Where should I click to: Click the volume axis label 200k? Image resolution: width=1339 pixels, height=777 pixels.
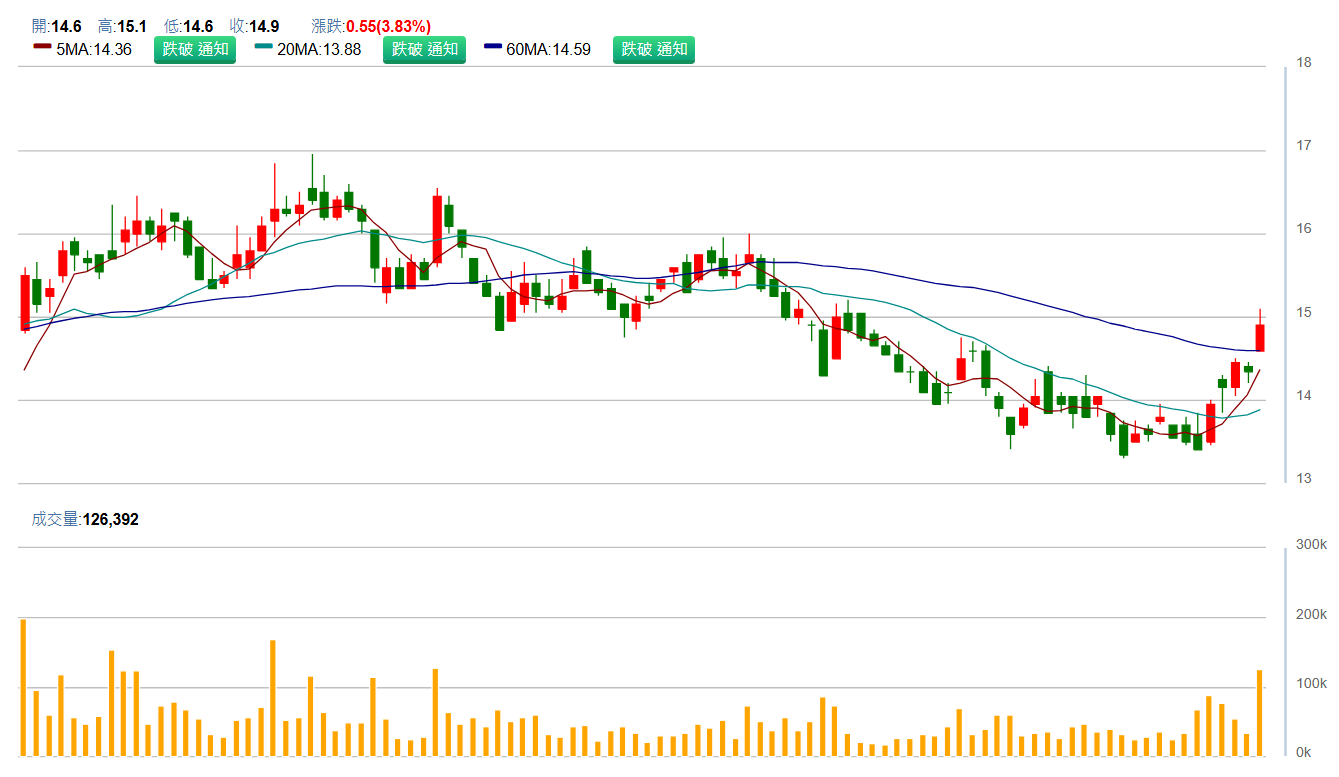tap(1311, 614)
